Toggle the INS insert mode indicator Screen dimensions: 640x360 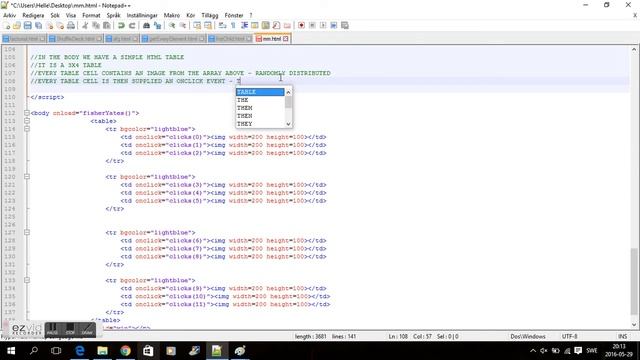622,336
